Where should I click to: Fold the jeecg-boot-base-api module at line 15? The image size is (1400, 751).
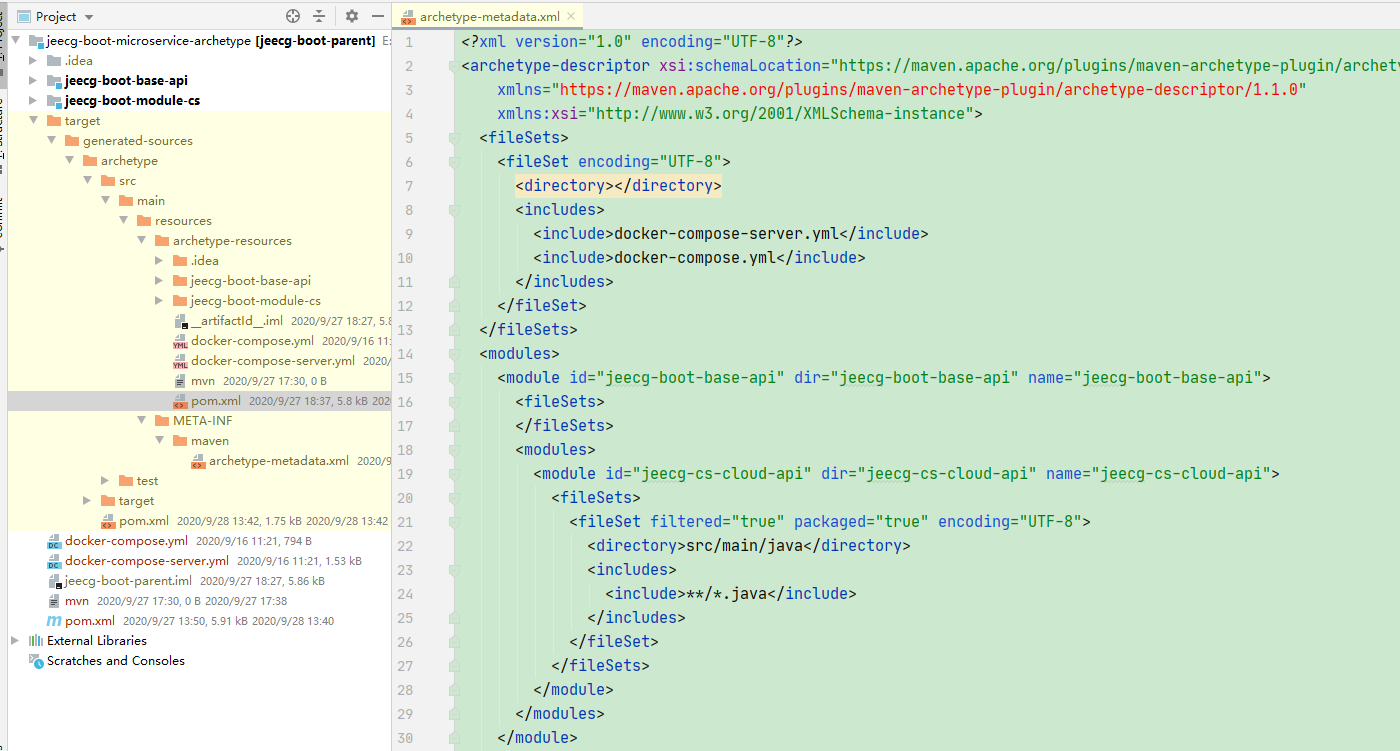[454, 378]
